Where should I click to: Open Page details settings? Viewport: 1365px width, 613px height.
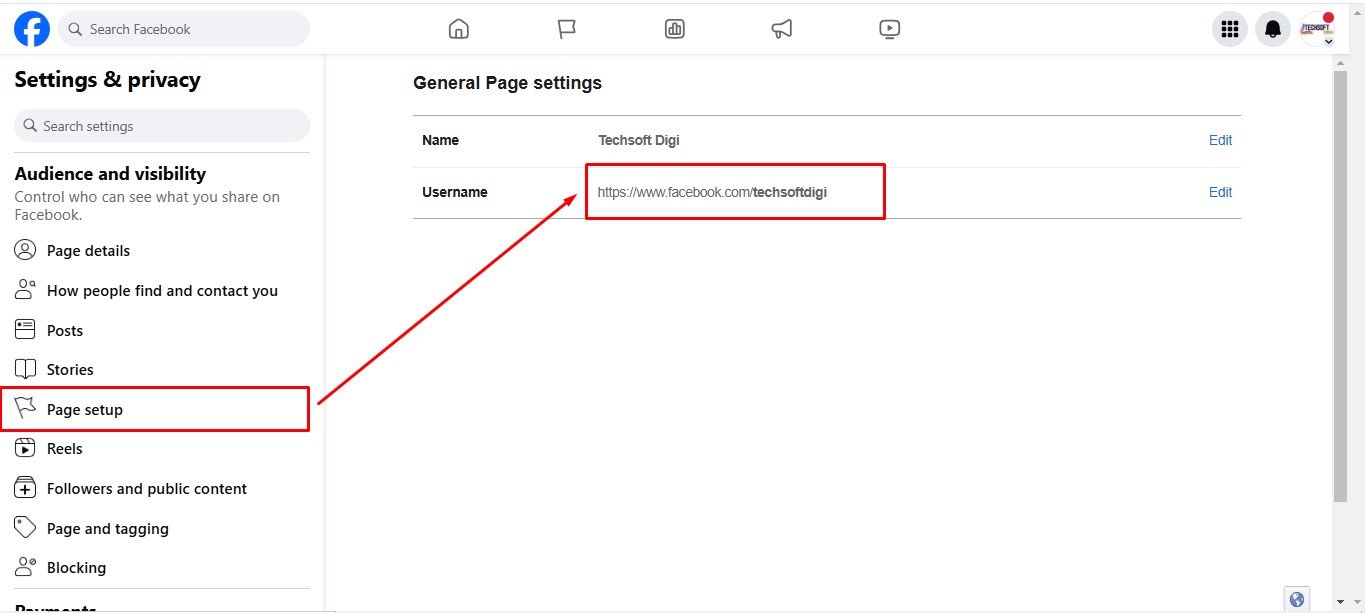(x=88, y=251)
